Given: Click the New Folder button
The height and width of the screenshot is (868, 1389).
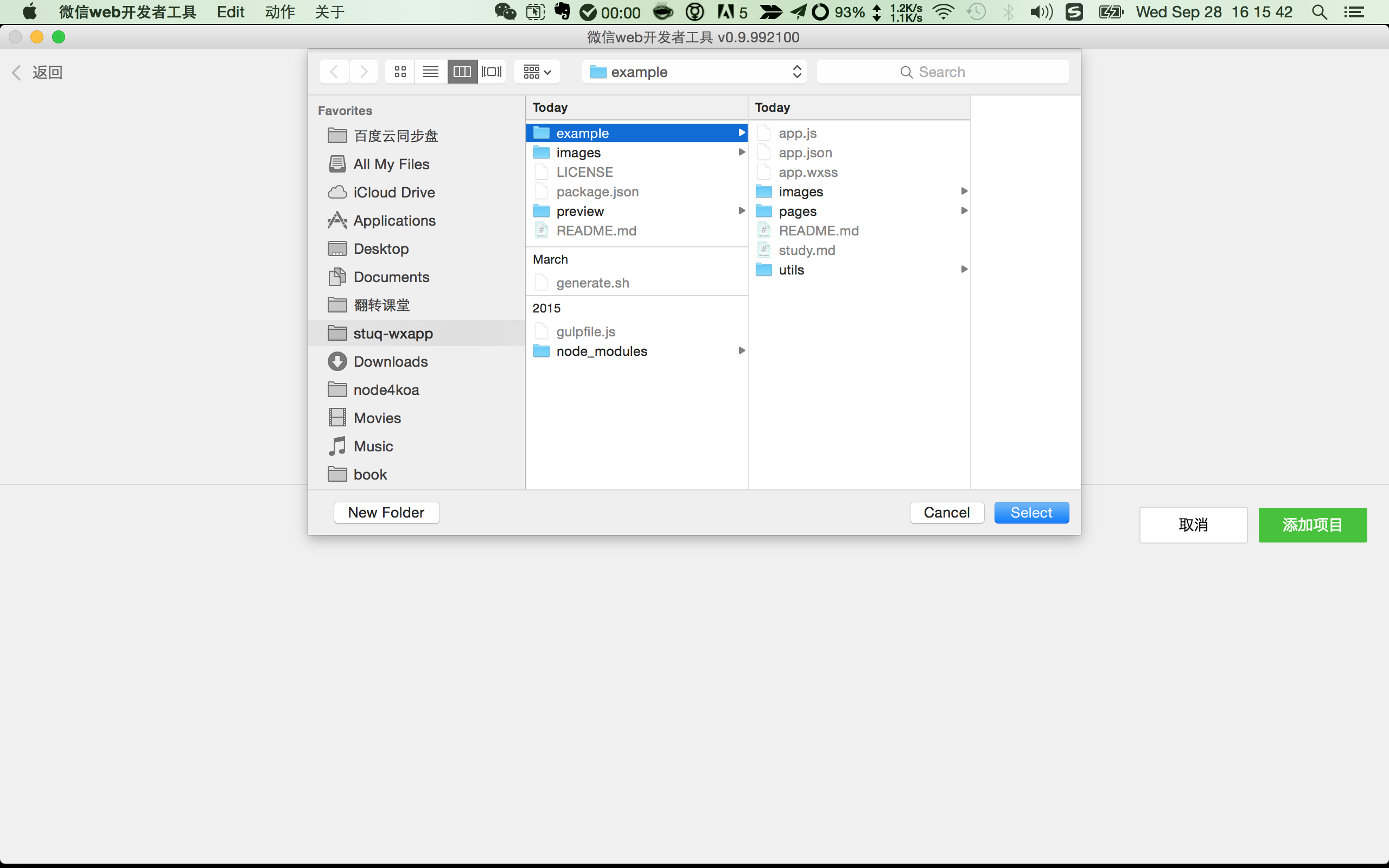Looking at the screenshot, I should point(386,513).
